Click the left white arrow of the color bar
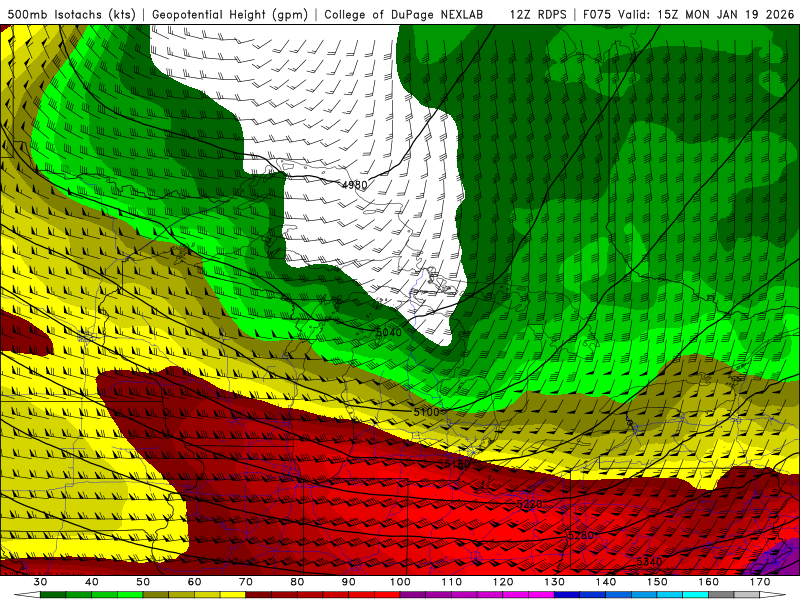Viewport: 800px width, 600px height. tap(27, 594)
